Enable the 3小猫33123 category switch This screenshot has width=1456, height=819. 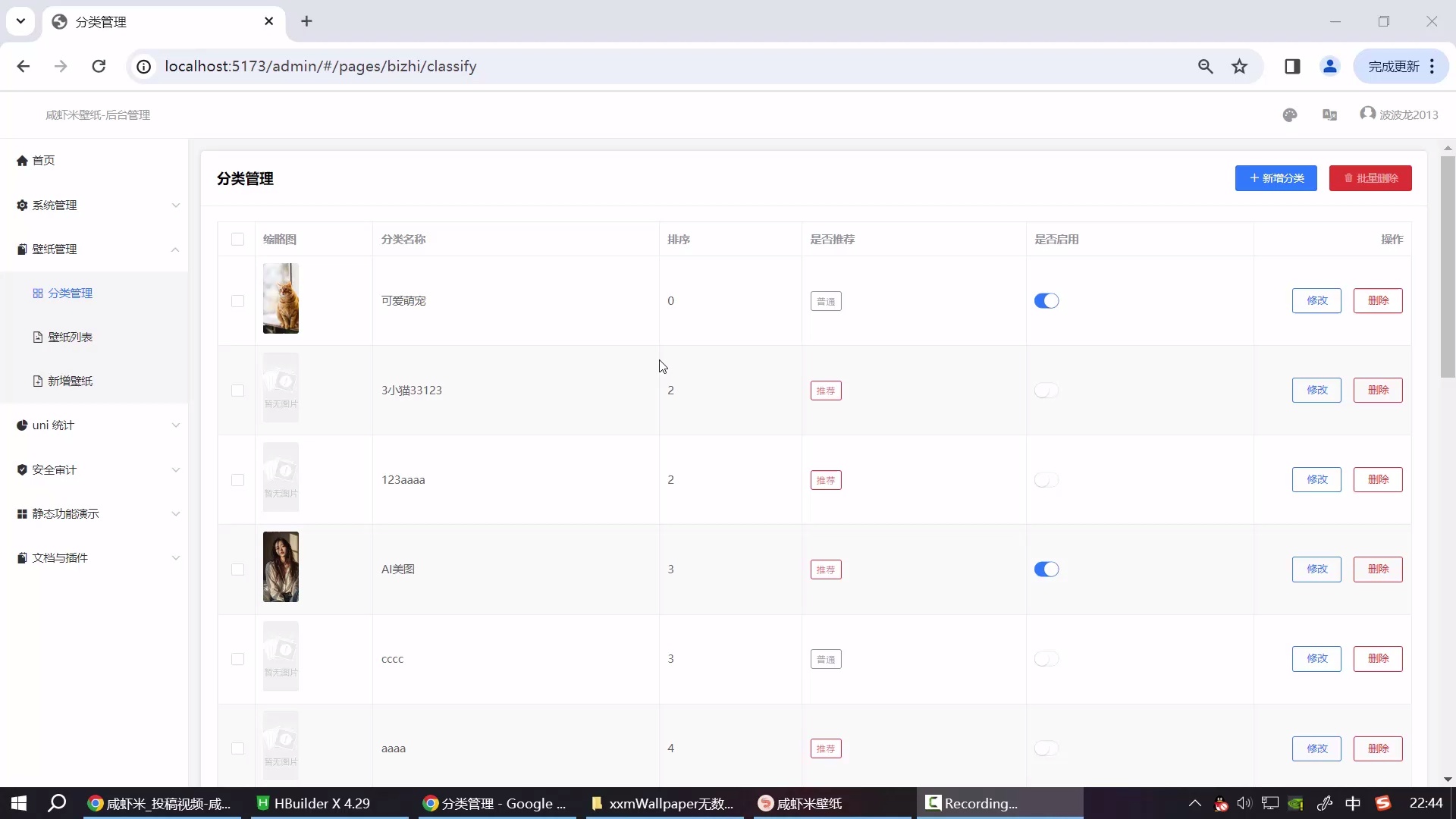pos(1046,391)
